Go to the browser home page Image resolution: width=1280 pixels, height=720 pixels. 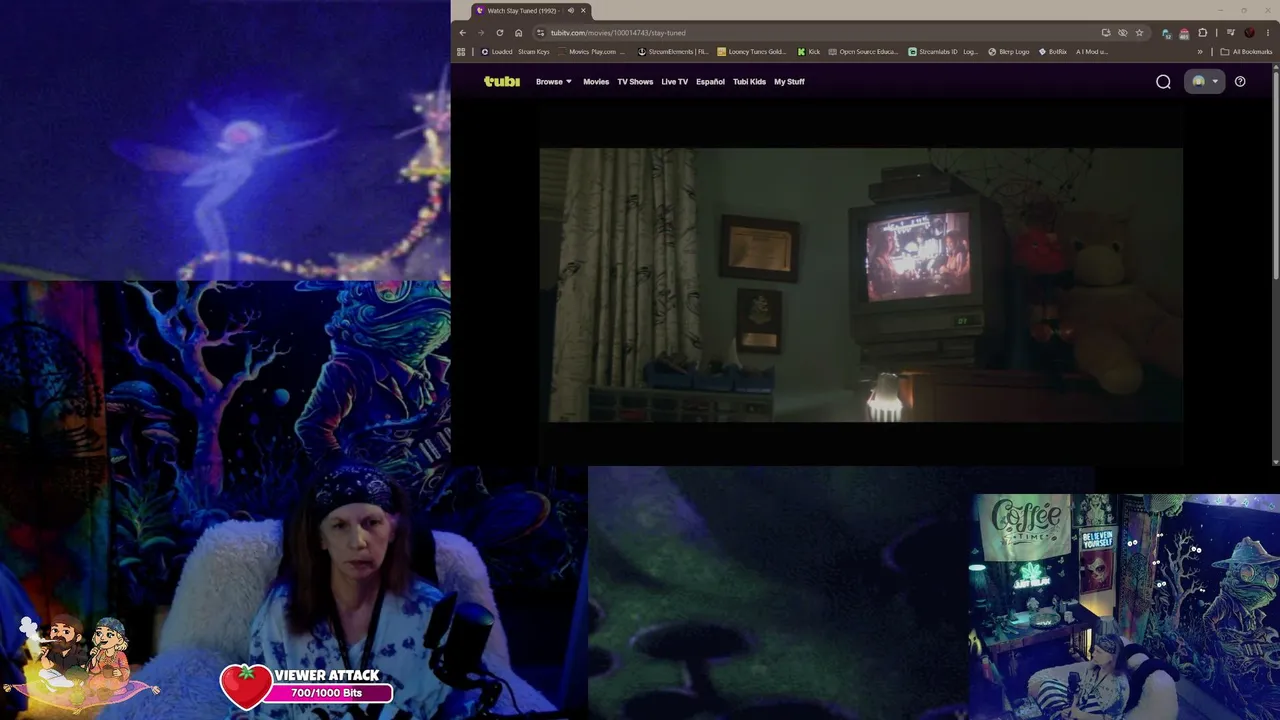[x=518, y=33]
